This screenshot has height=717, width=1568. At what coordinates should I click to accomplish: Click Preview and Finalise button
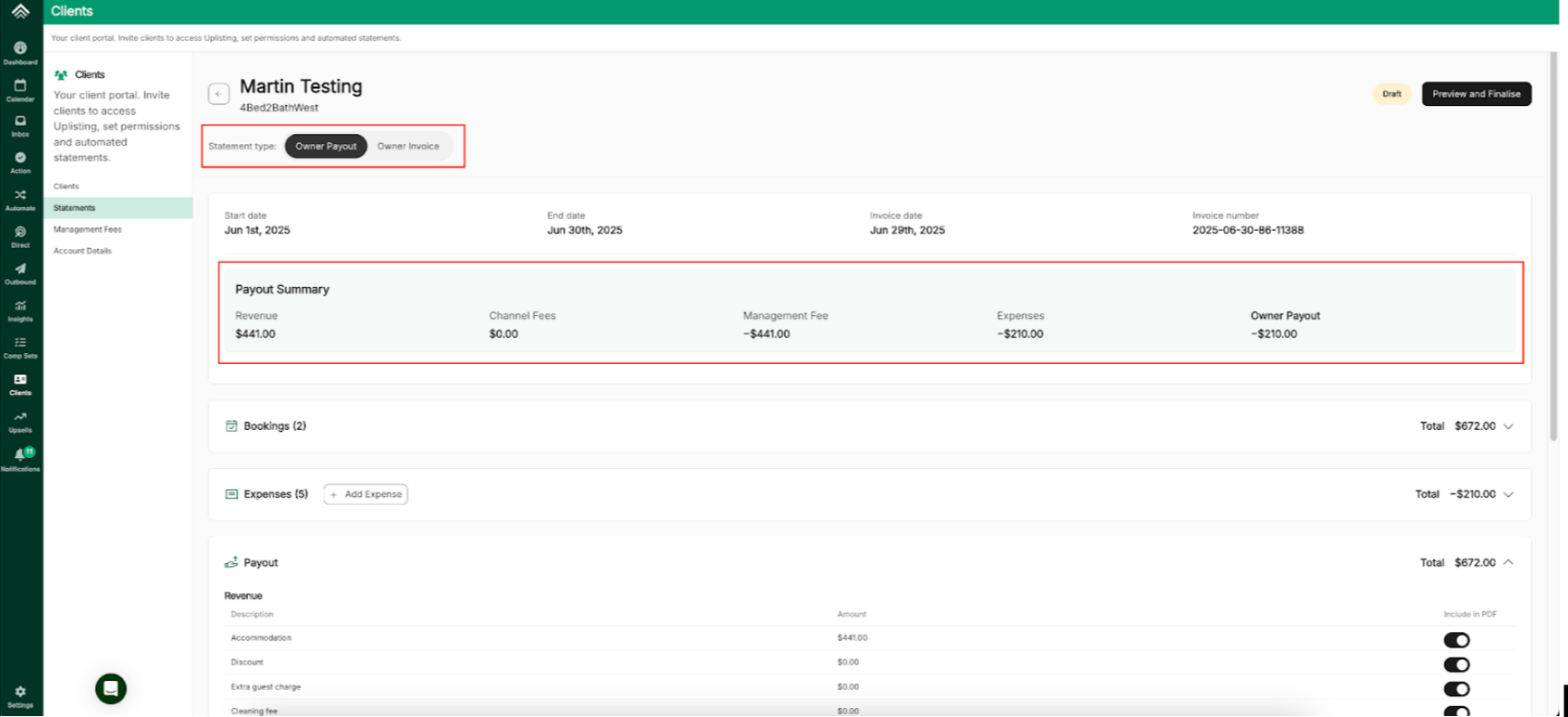tap(1477, 94)
